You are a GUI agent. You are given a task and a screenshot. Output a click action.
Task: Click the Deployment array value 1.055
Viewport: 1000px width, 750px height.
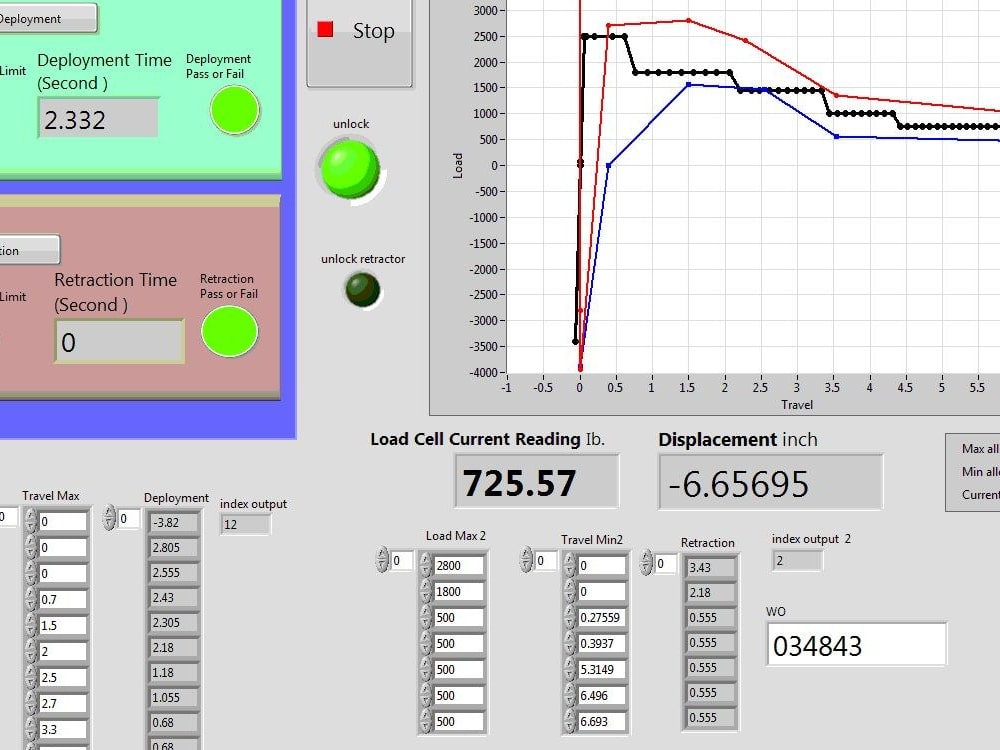173,697
